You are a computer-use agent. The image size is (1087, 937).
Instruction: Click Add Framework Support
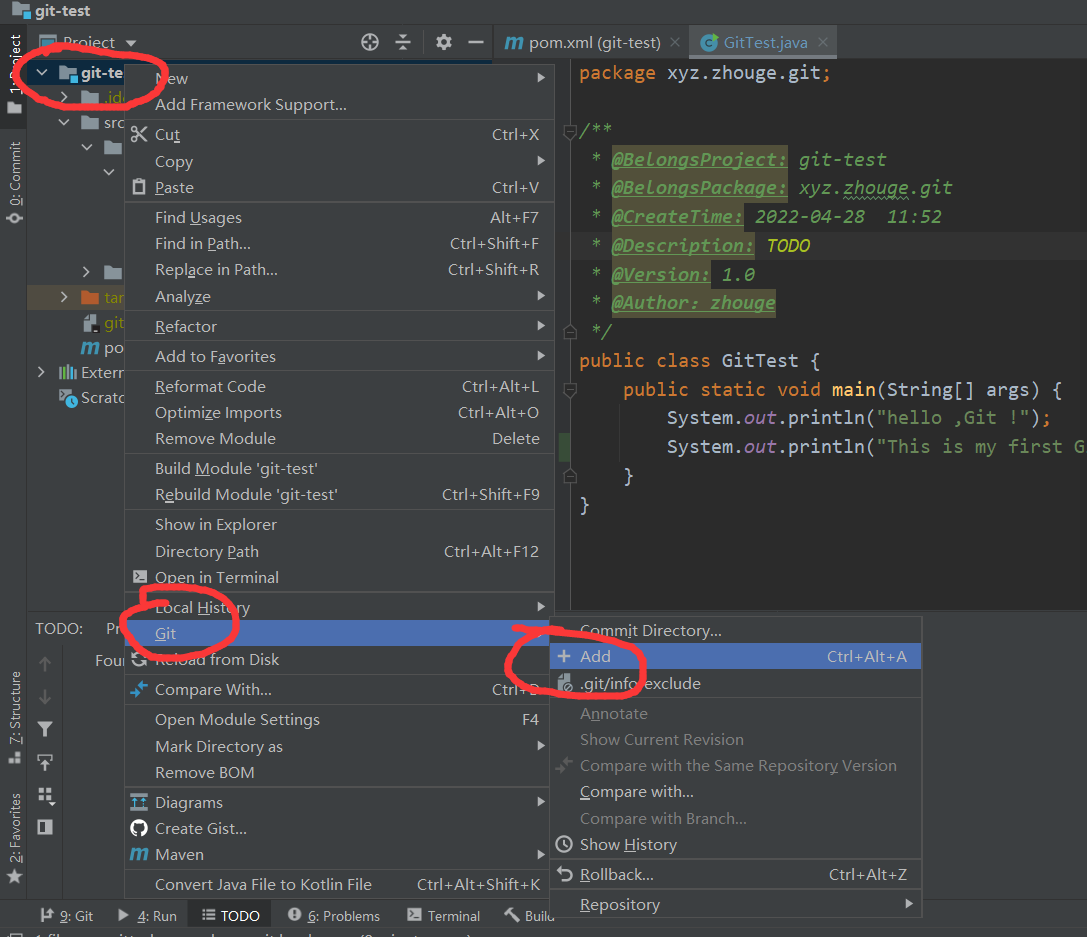click(x=339, y=105)
